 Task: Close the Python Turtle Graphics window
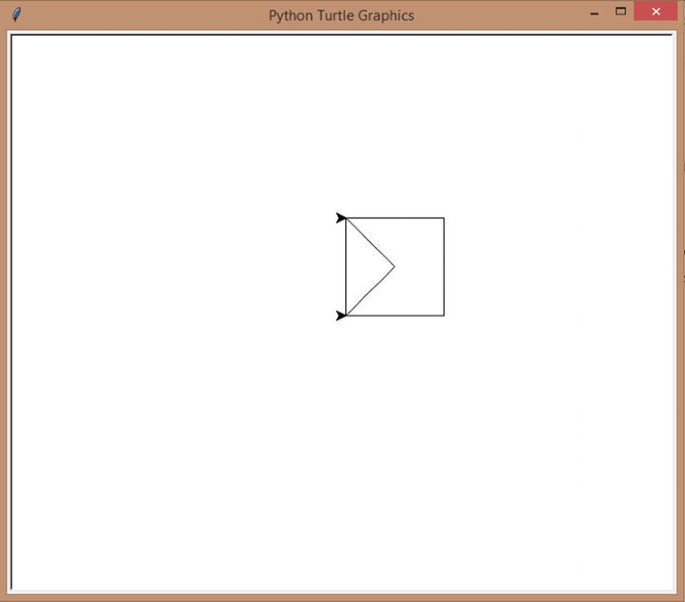[655, 12]
